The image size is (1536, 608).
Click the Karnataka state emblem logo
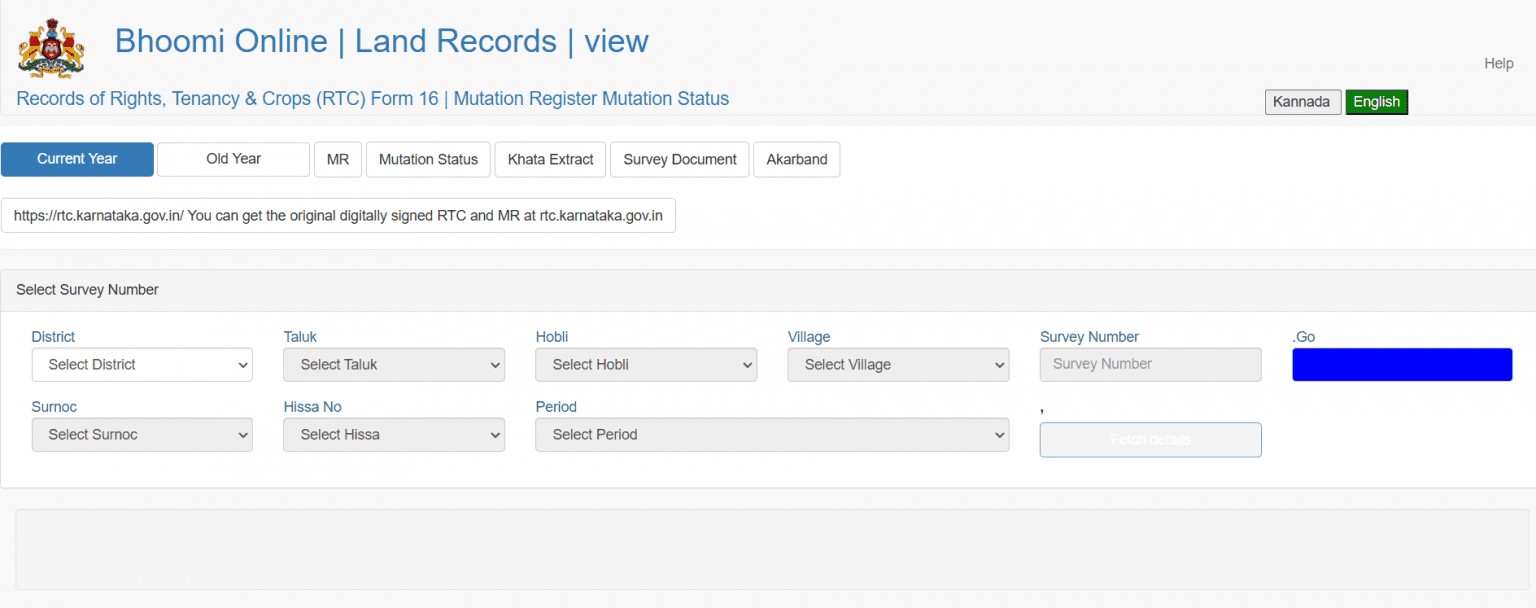pos(51,47)
